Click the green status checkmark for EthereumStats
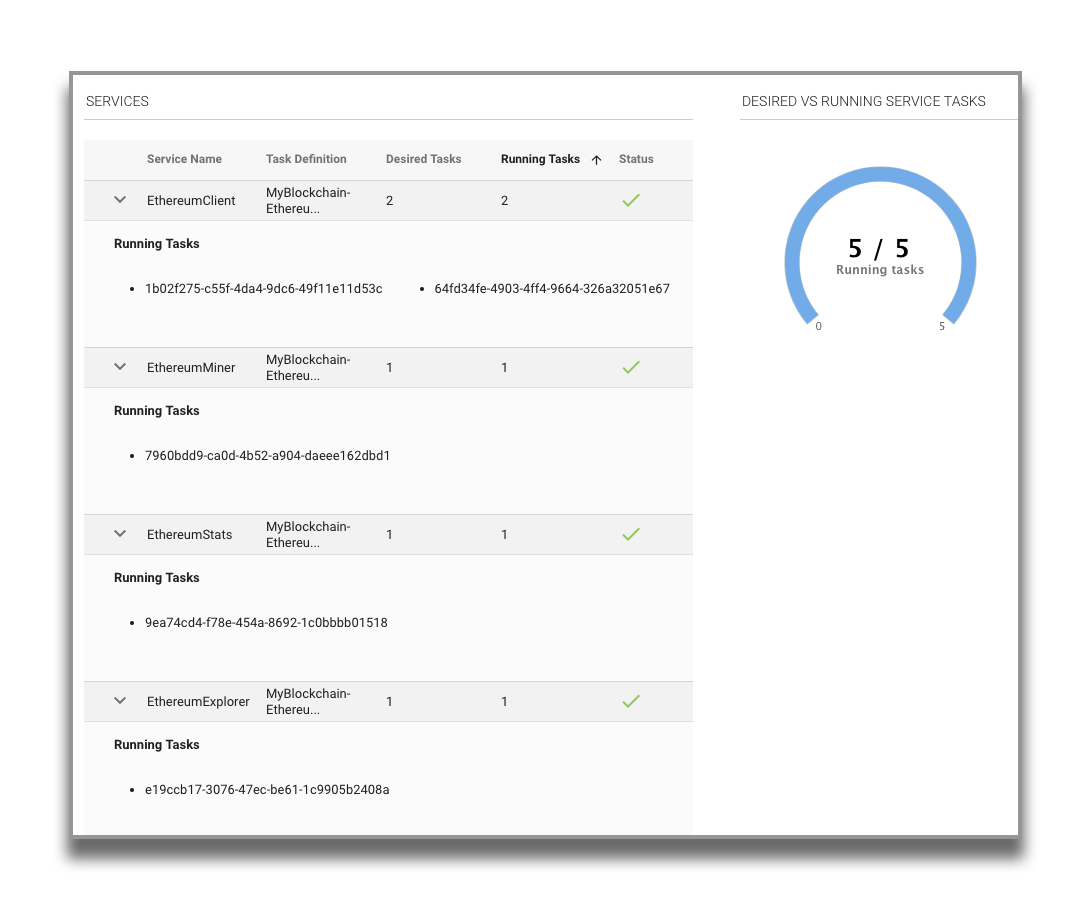The height and width of the screenshot is (910, 1092). pos(630,534)
